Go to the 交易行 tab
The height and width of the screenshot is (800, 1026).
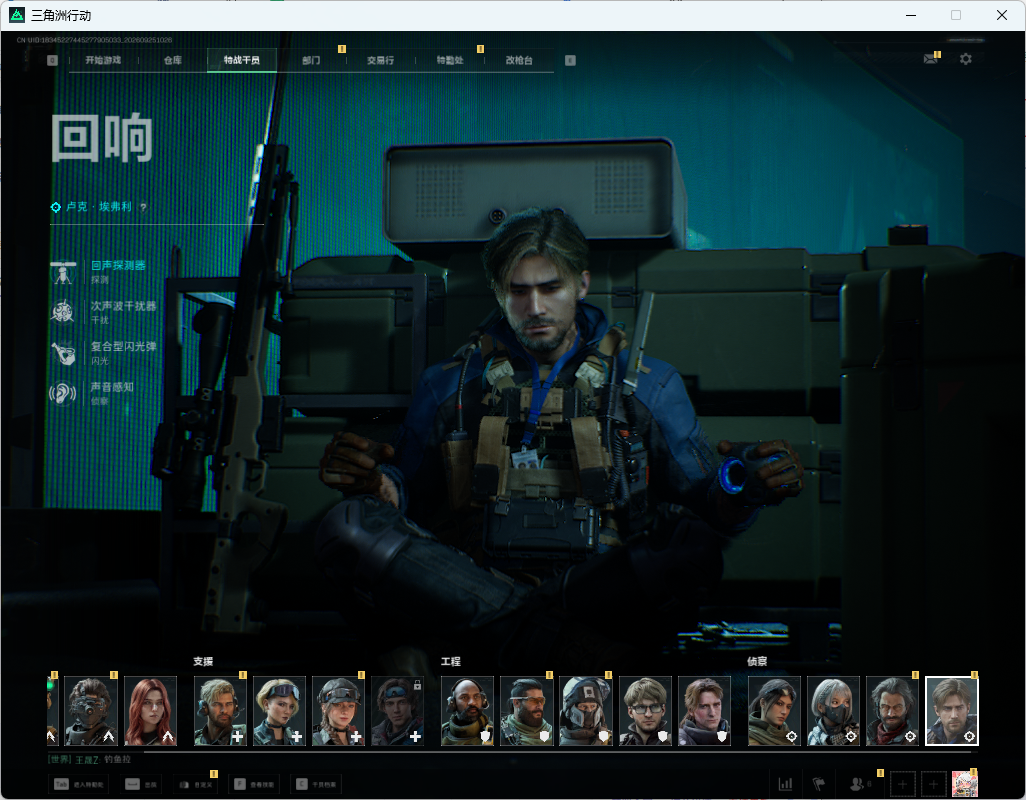pos(380,60)
